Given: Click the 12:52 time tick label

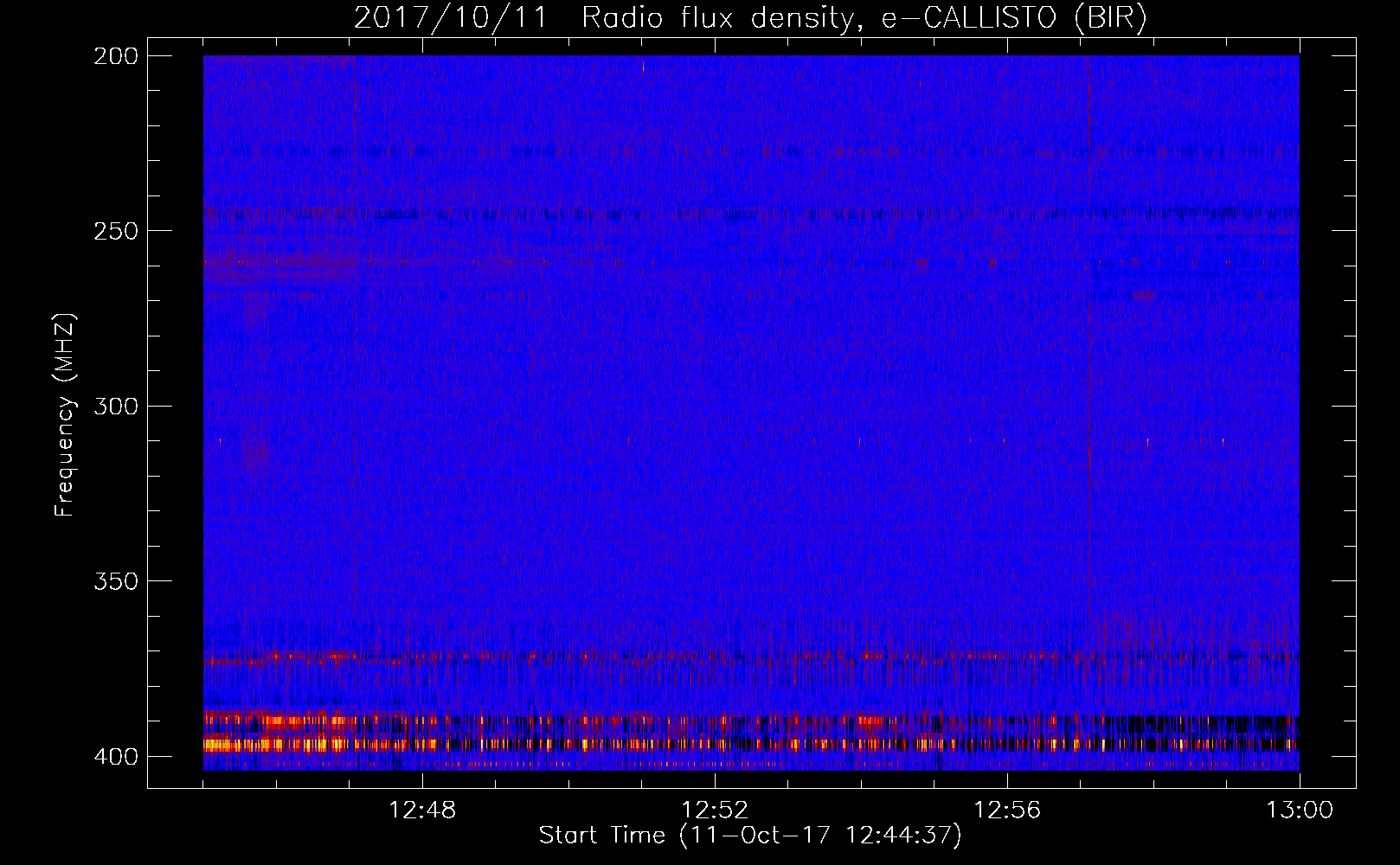Looking at the screenshot, I should click(715, 811).
